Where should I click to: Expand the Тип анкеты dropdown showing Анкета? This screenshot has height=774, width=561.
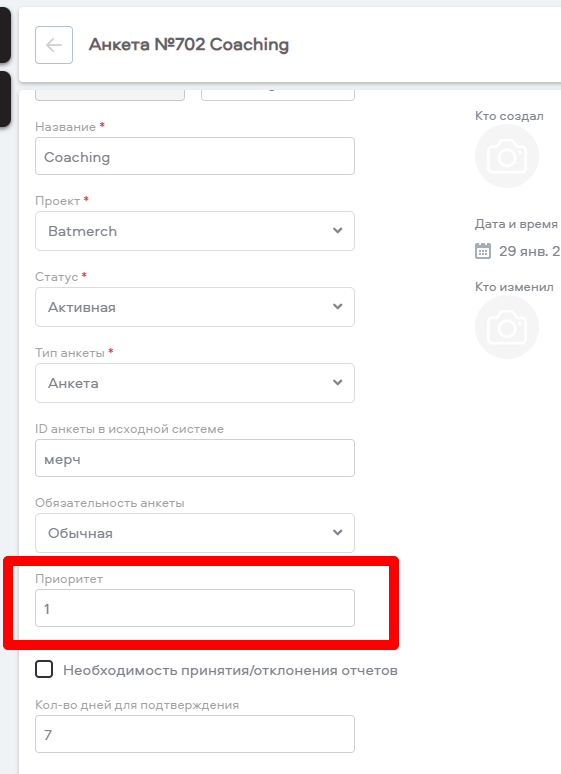(x=195, y=383)
